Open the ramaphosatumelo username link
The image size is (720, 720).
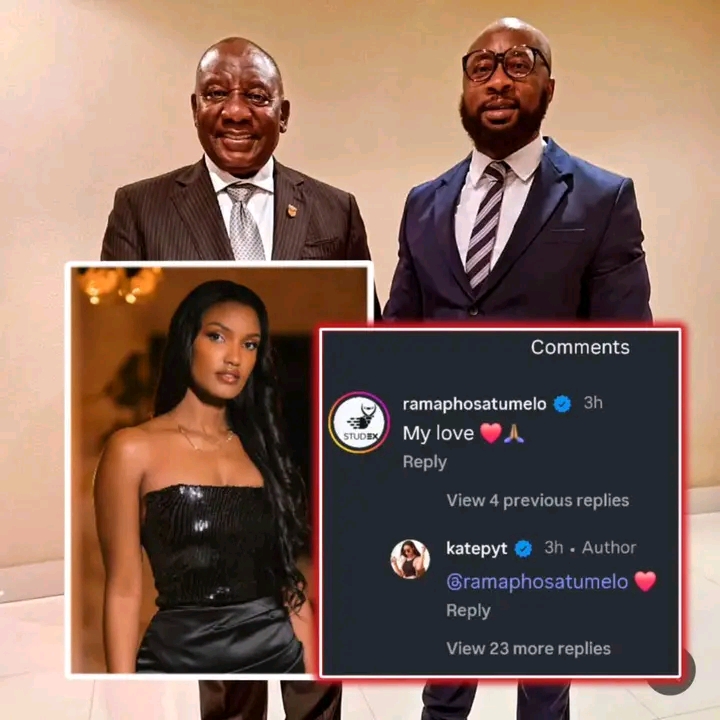coord(474,404)
